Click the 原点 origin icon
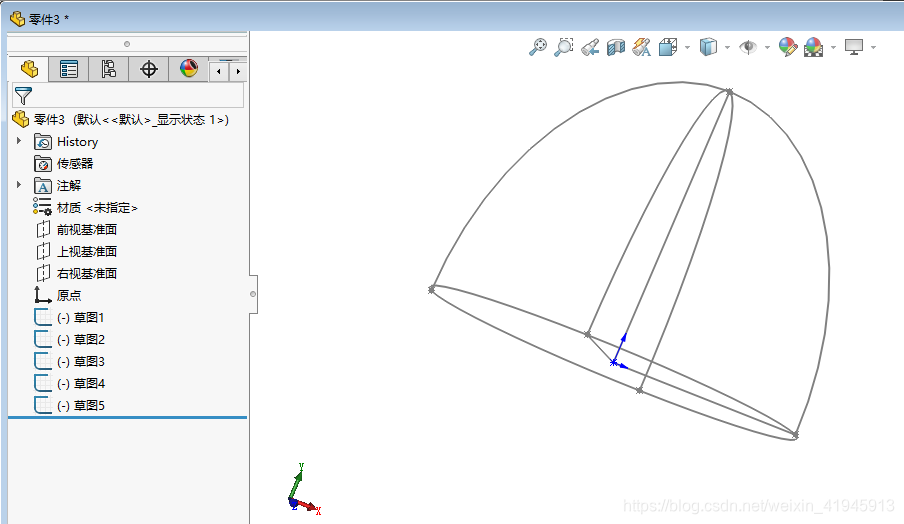The height and width of the screenshot is (524, 904). [x=43, y=295]
